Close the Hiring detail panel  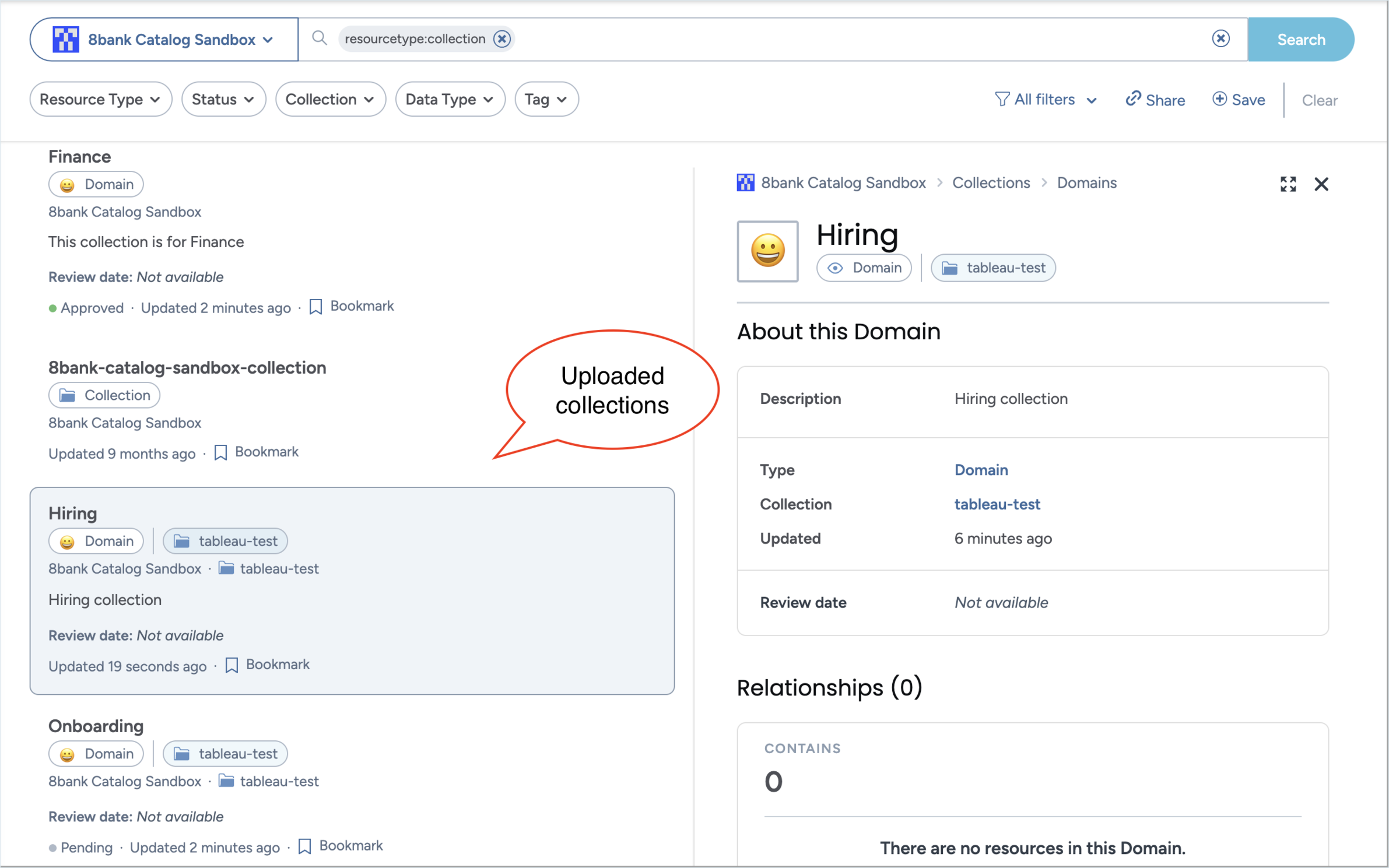coord(1321,184)
